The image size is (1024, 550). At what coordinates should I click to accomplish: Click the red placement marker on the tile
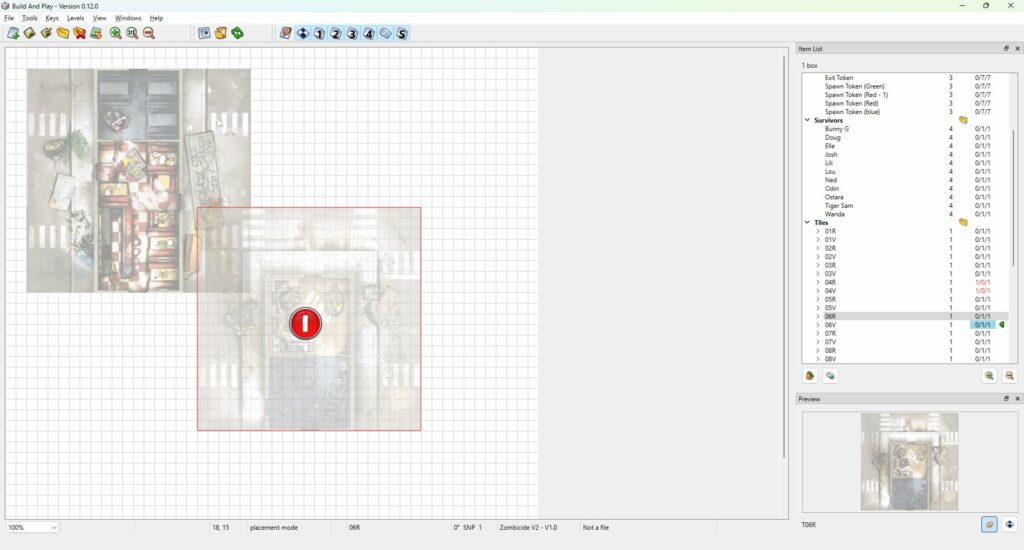(305, 323)
